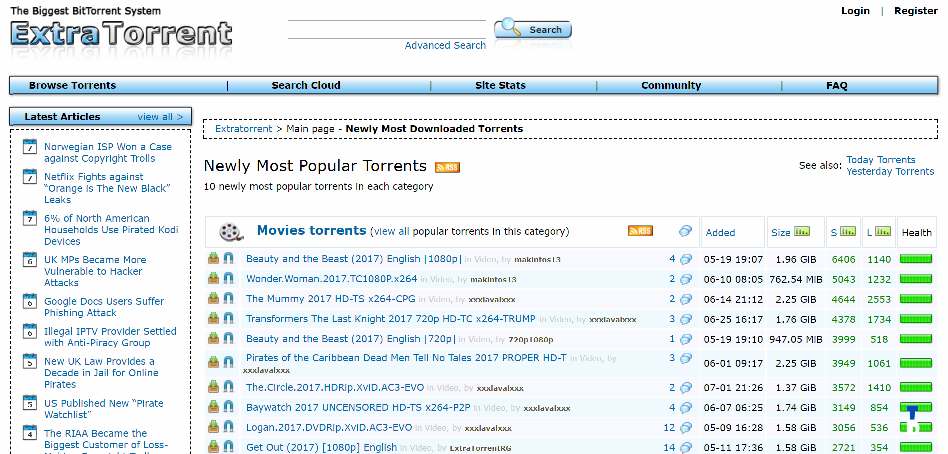Screen dimensions: 948x454
Task: Click comment count 14 on Get Out row
Action: [x=669, y=447]
